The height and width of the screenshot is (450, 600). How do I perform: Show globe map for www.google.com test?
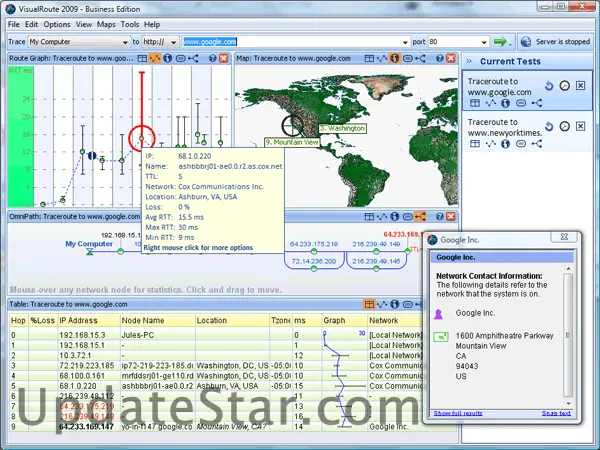pyautogui.click(x=505, y=103)
